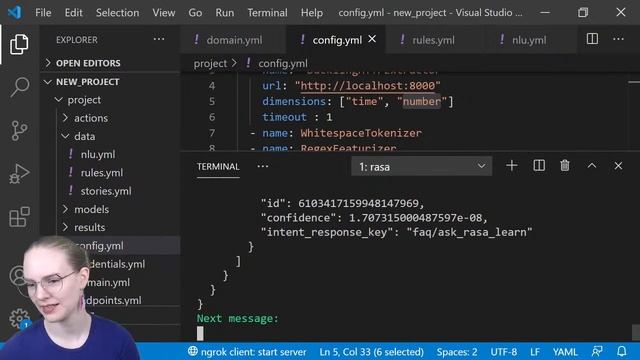Open the Selection menu
640x360 pixels.
[118, 13]
